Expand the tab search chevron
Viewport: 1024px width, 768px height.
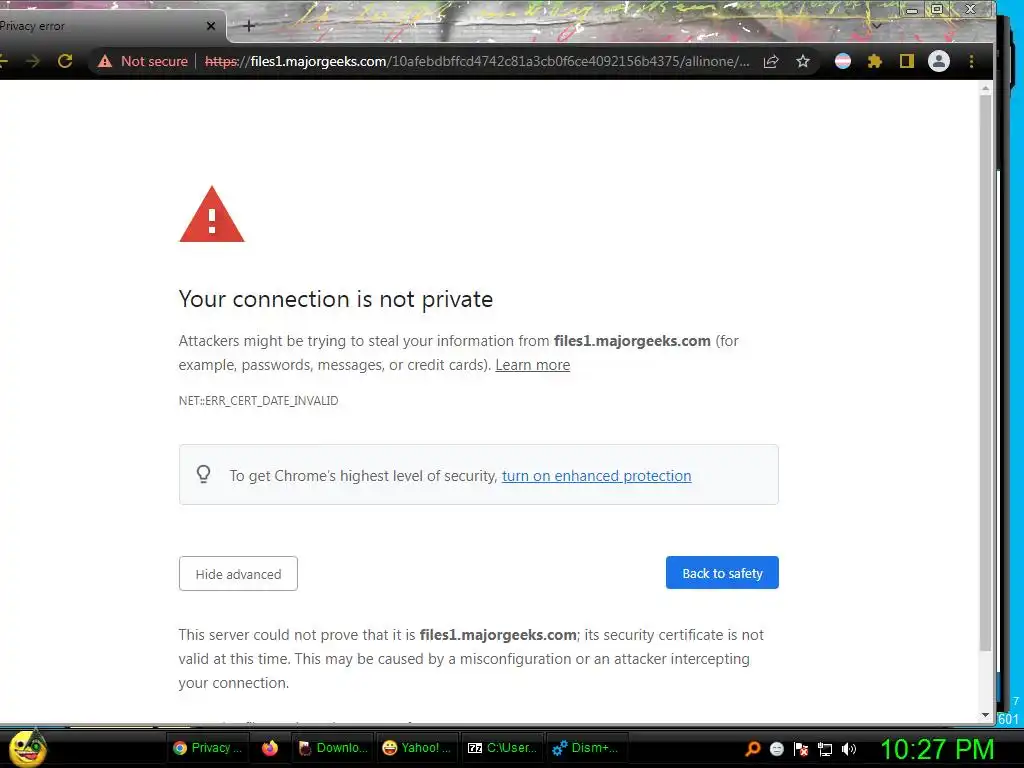pos(877,26)
